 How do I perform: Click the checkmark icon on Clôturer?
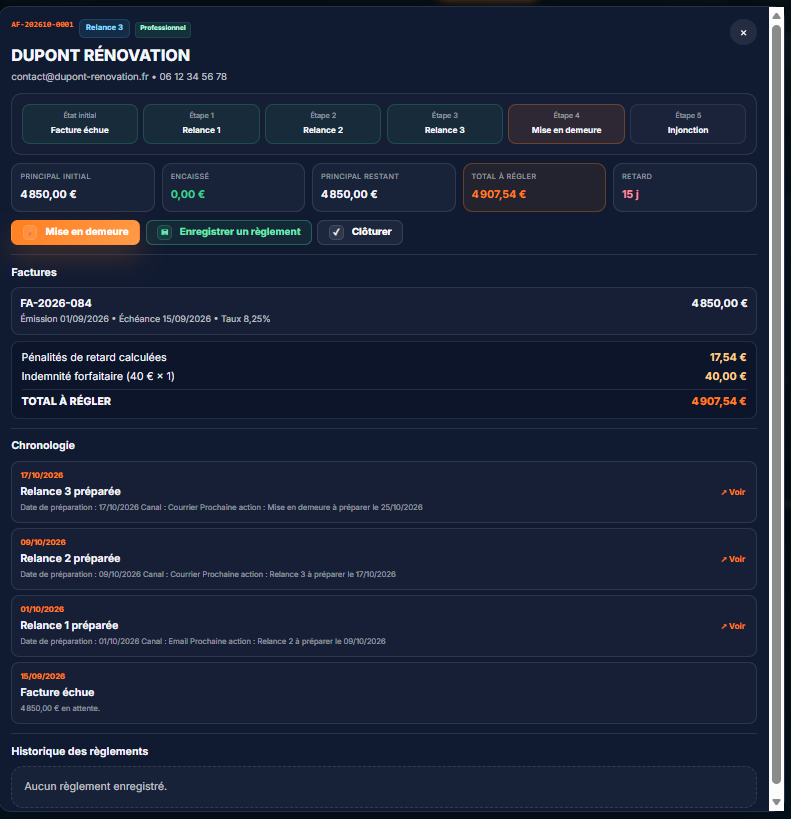tap(336, 232)
